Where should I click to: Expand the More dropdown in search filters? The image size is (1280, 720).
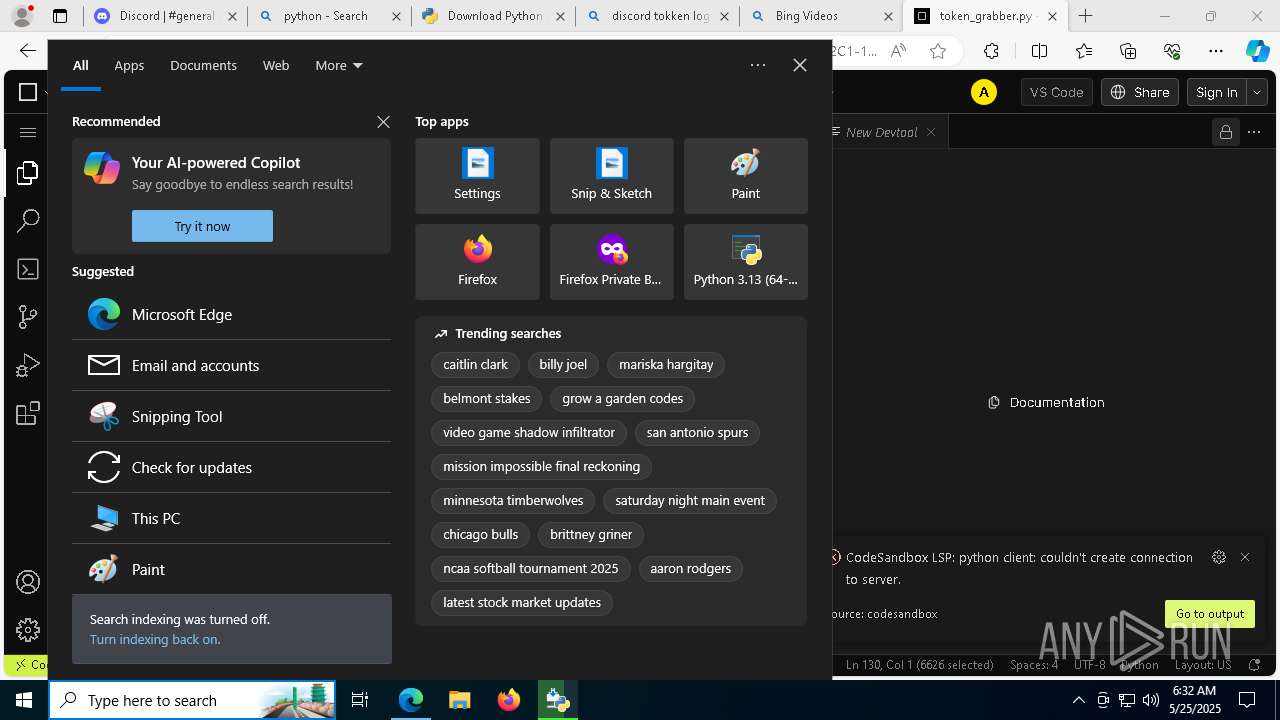pyautogui.click(x=339, y=65)
